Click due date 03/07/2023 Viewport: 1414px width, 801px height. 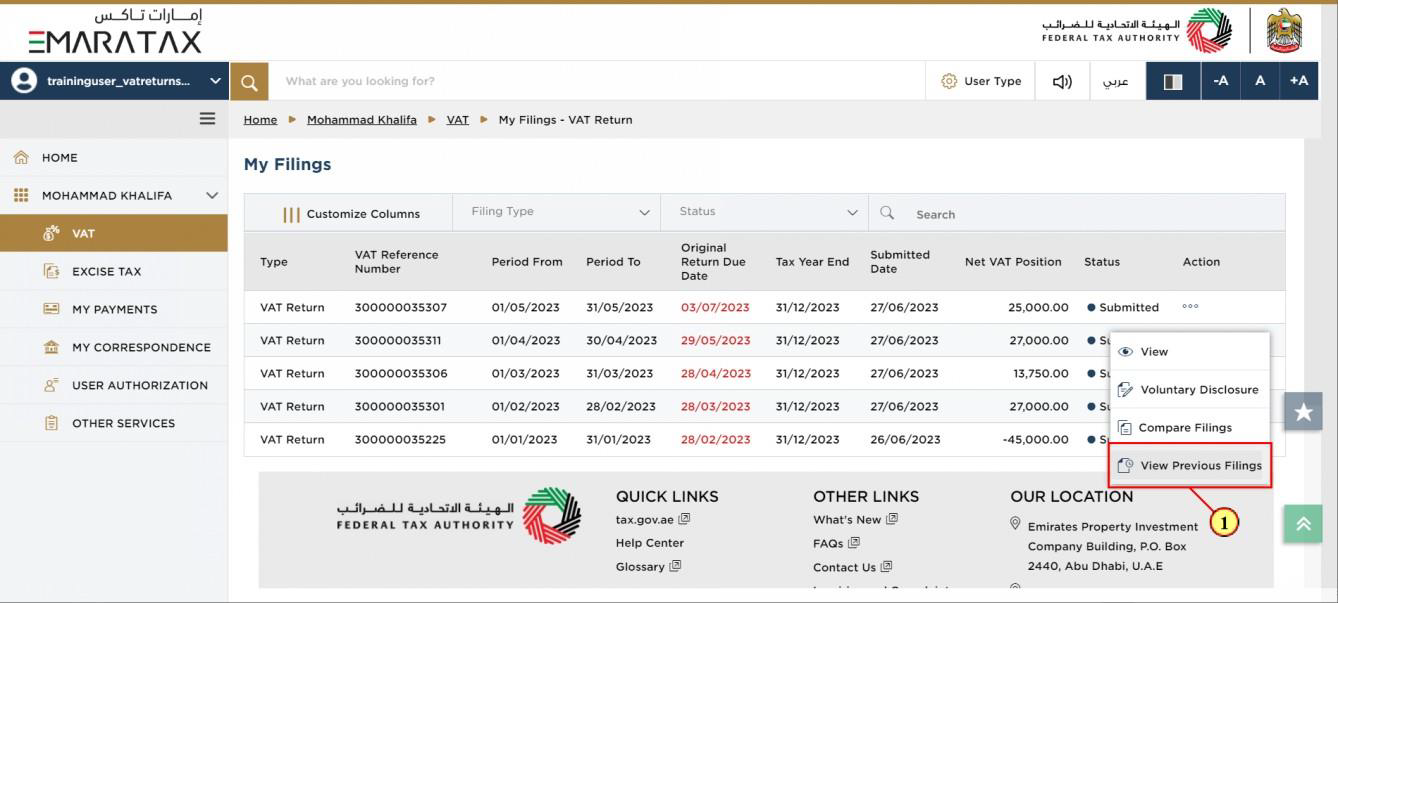(x=715, y=307)
